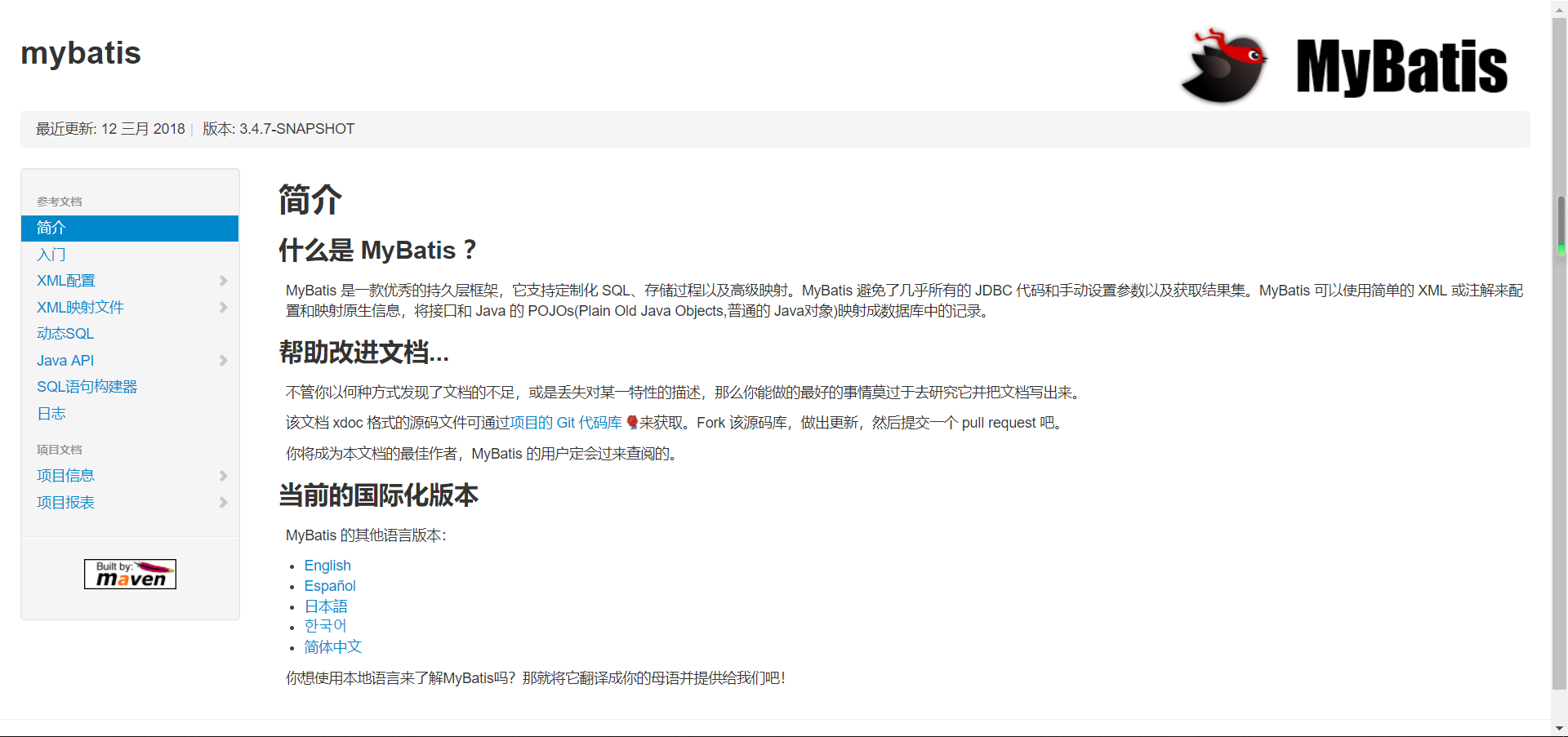The width and height of the screenshot is (1568, 737).
Task: Click the mybatis site title
Action: pyautogui.click(x=81, y=53)
